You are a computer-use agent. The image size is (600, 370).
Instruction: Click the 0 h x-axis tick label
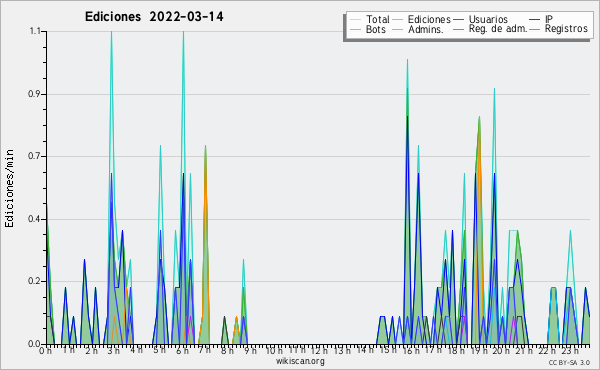point(45,350)
